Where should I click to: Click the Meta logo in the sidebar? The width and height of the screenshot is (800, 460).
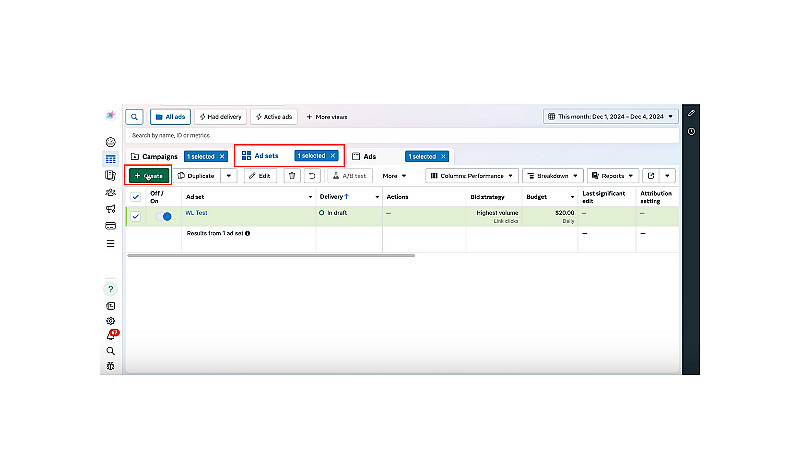tap(111, 115)
